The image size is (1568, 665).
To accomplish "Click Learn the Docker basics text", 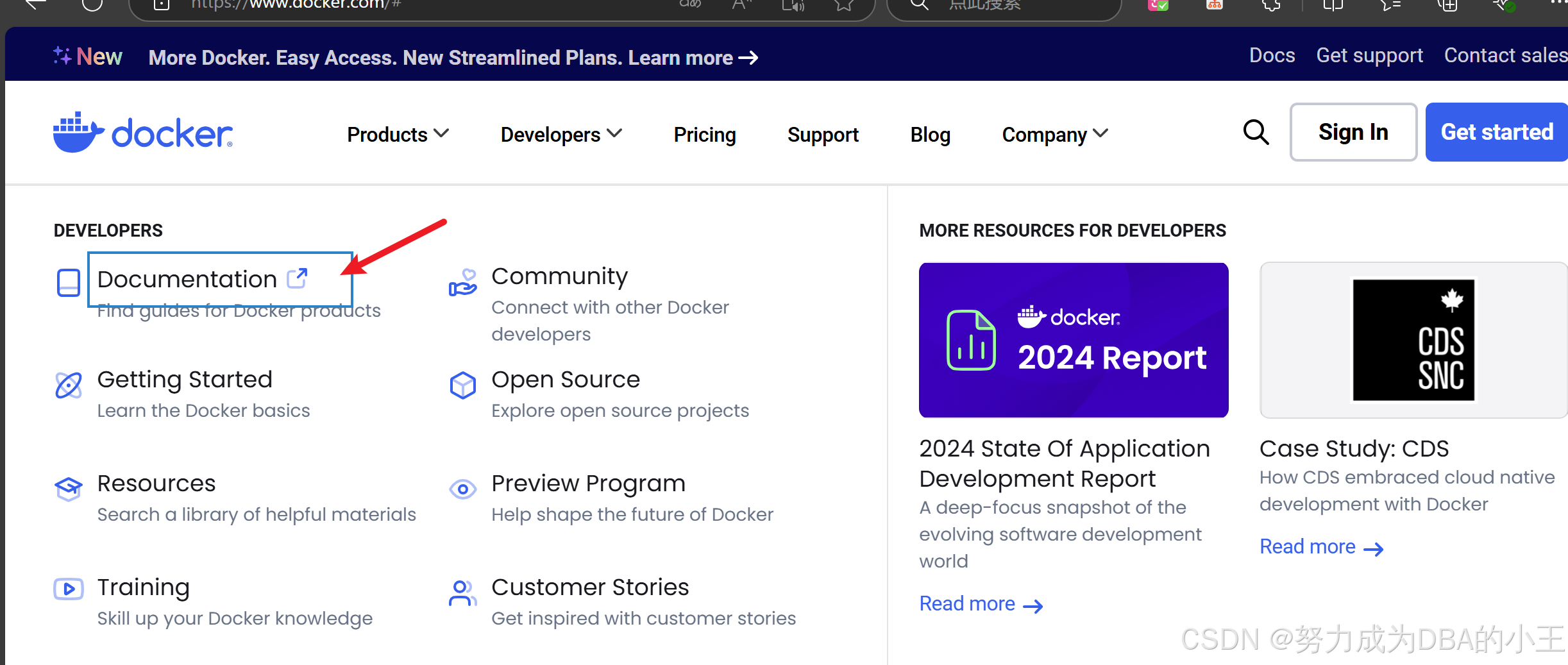I will 203,411.
